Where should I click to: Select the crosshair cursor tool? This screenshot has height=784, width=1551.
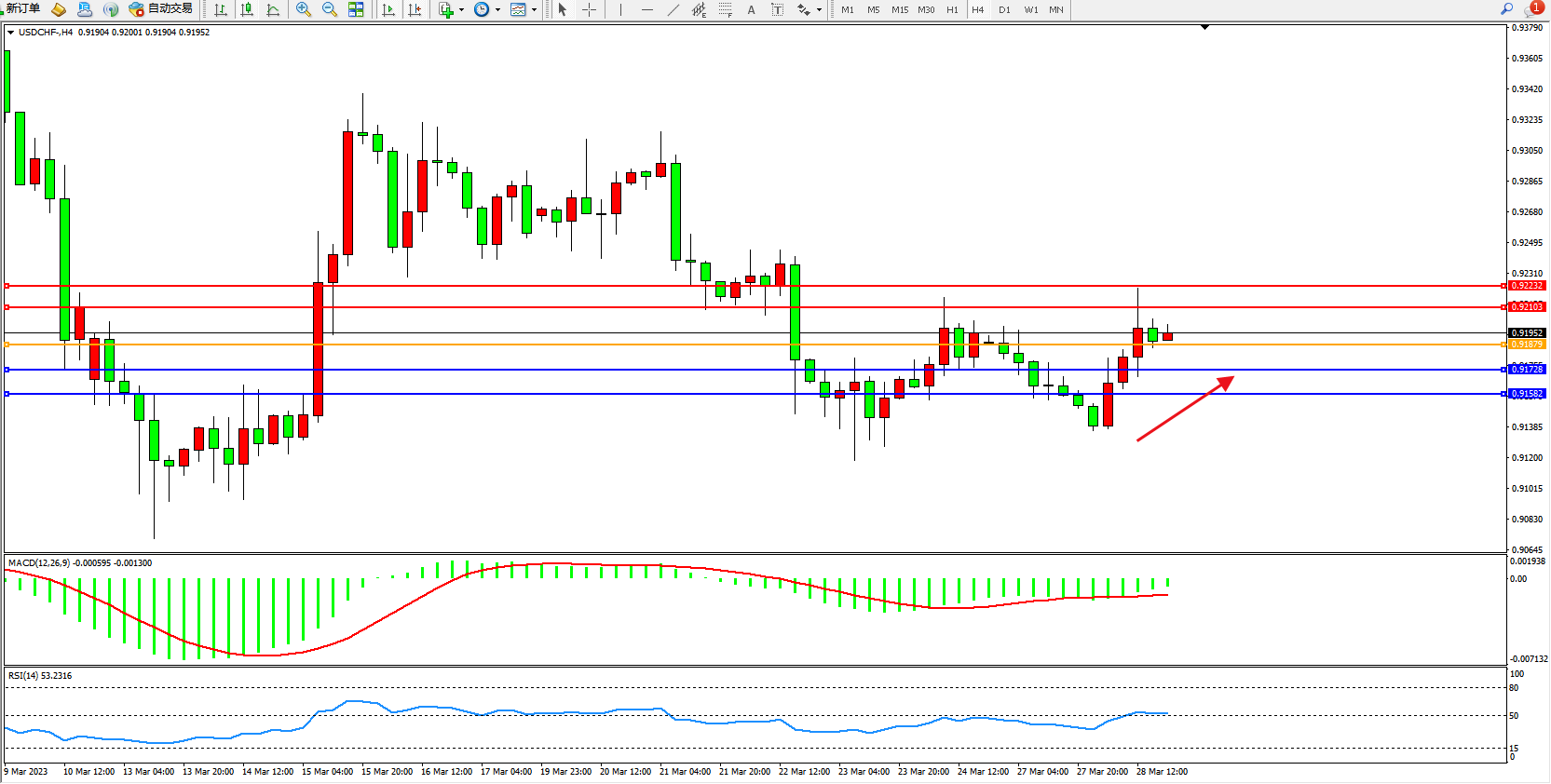pyautogui.click(x=589, y=9)
